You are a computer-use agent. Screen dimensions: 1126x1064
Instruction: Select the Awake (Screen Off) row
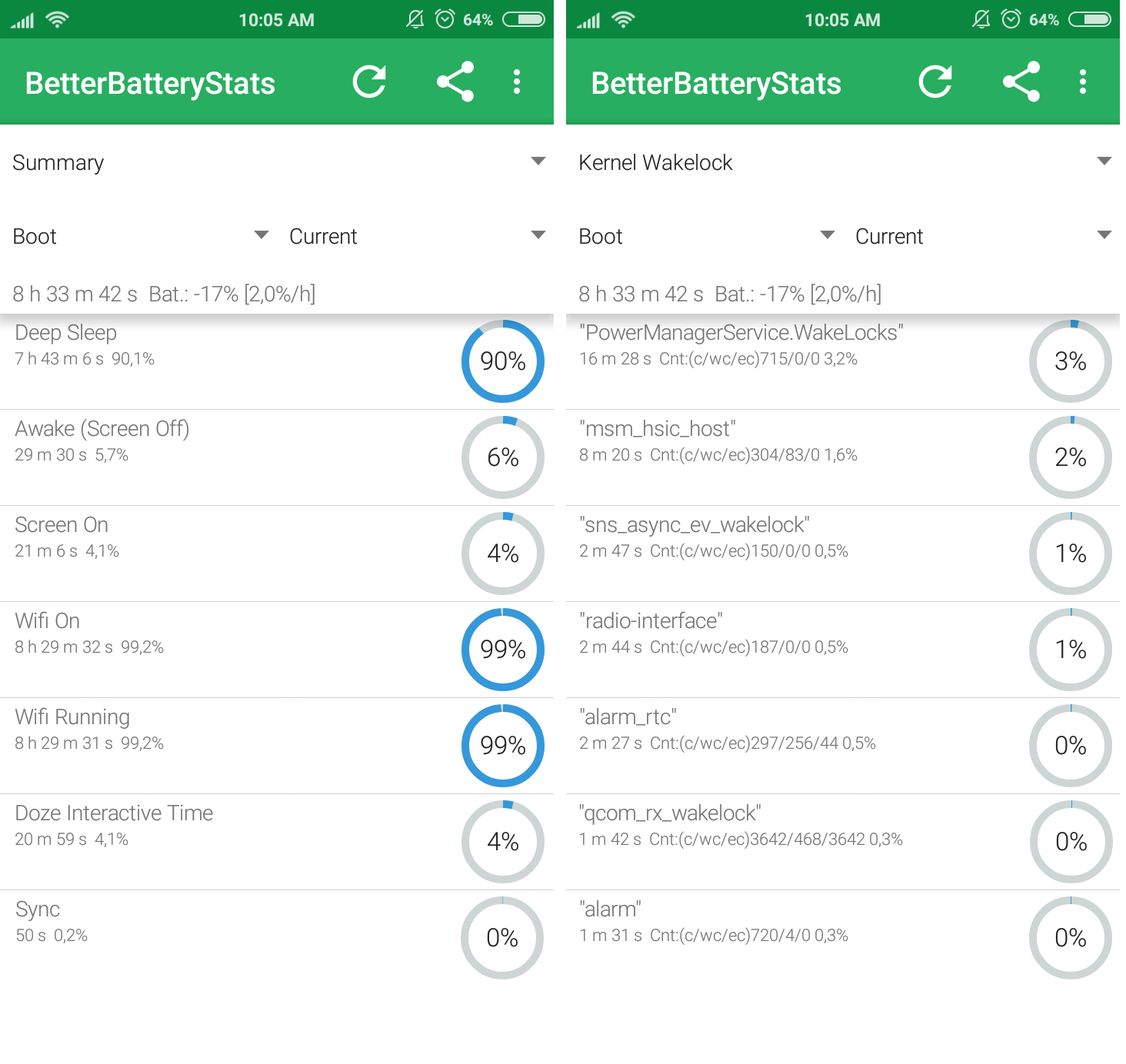[x=277, y=457]
